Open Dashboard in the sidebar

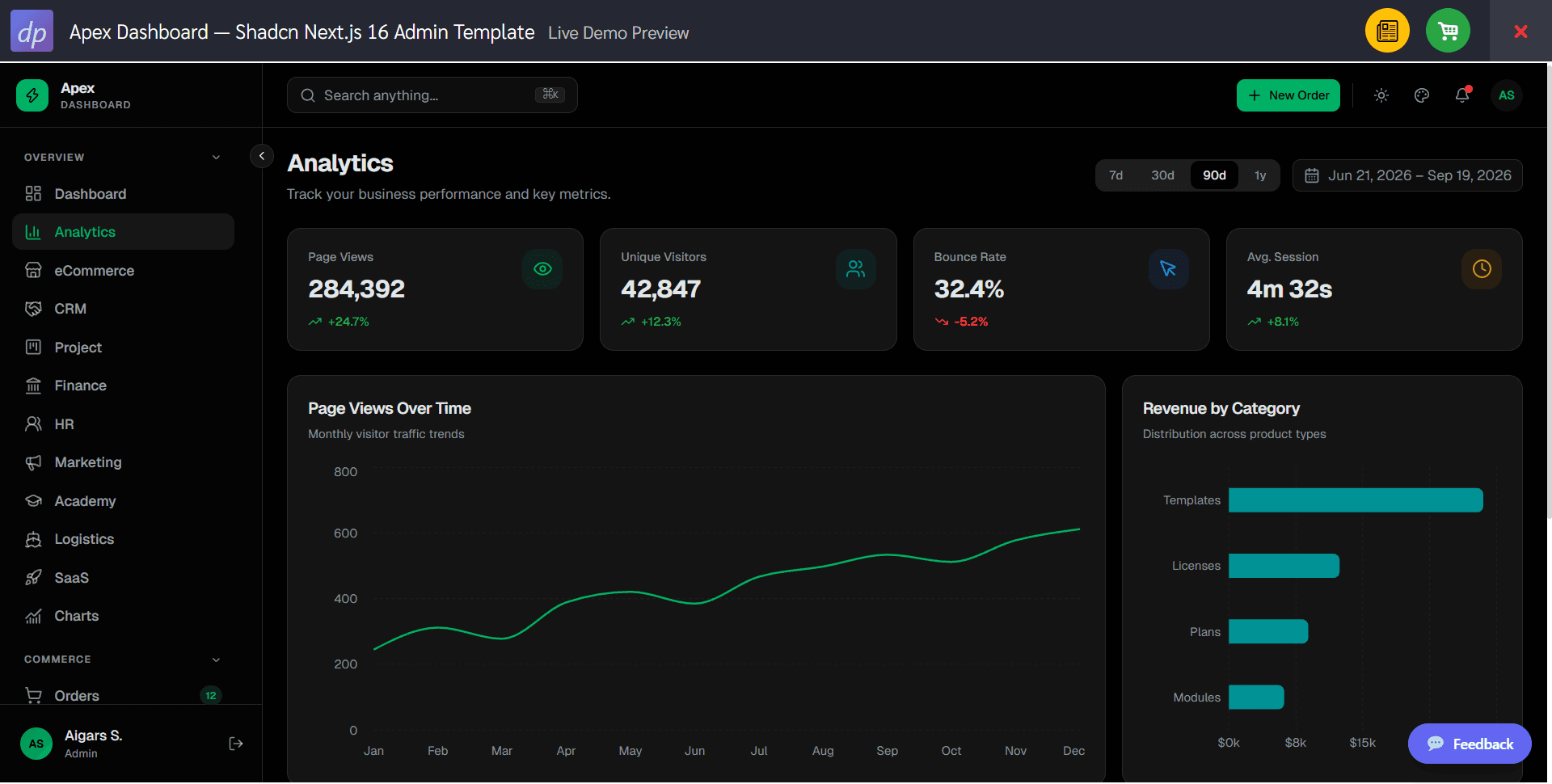click(123, 194)
